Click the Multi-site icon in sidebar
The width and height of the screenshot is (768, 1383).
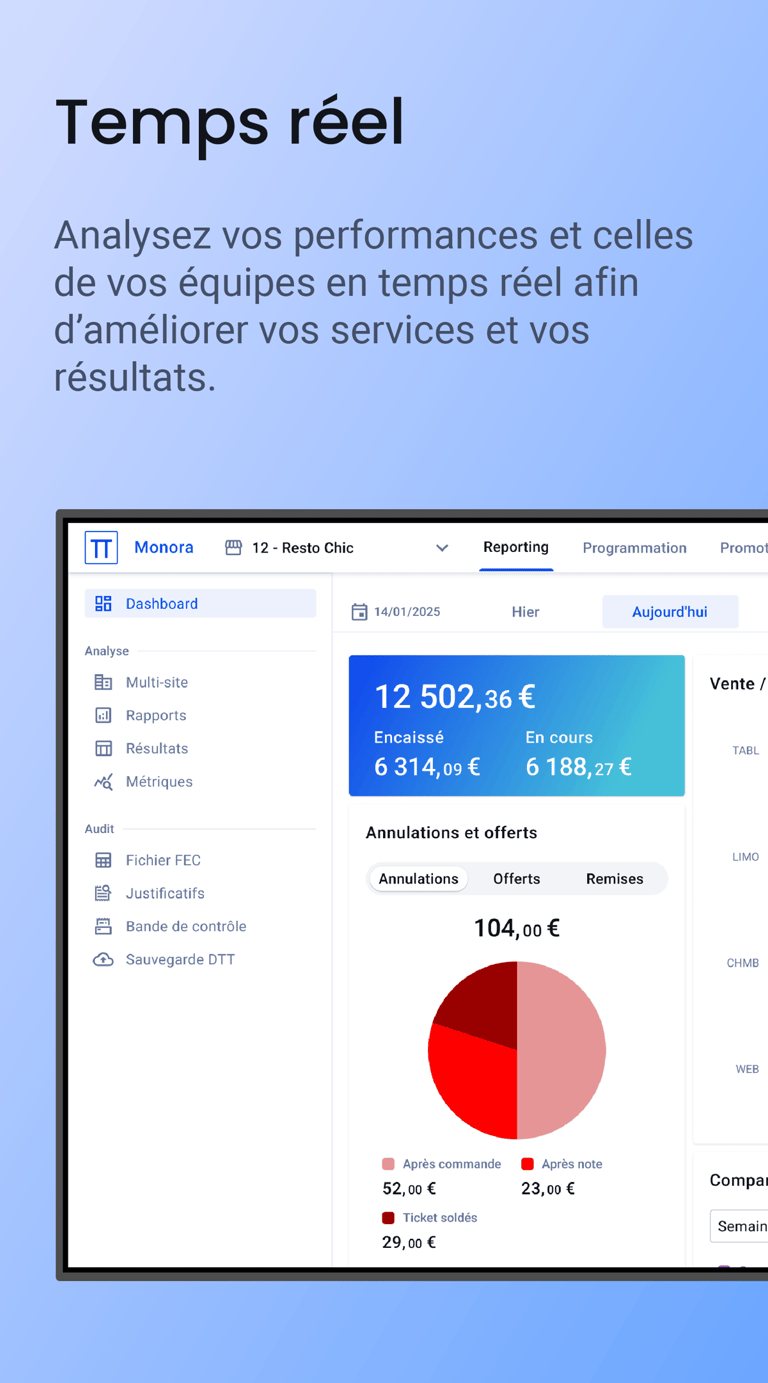(103, 682)
